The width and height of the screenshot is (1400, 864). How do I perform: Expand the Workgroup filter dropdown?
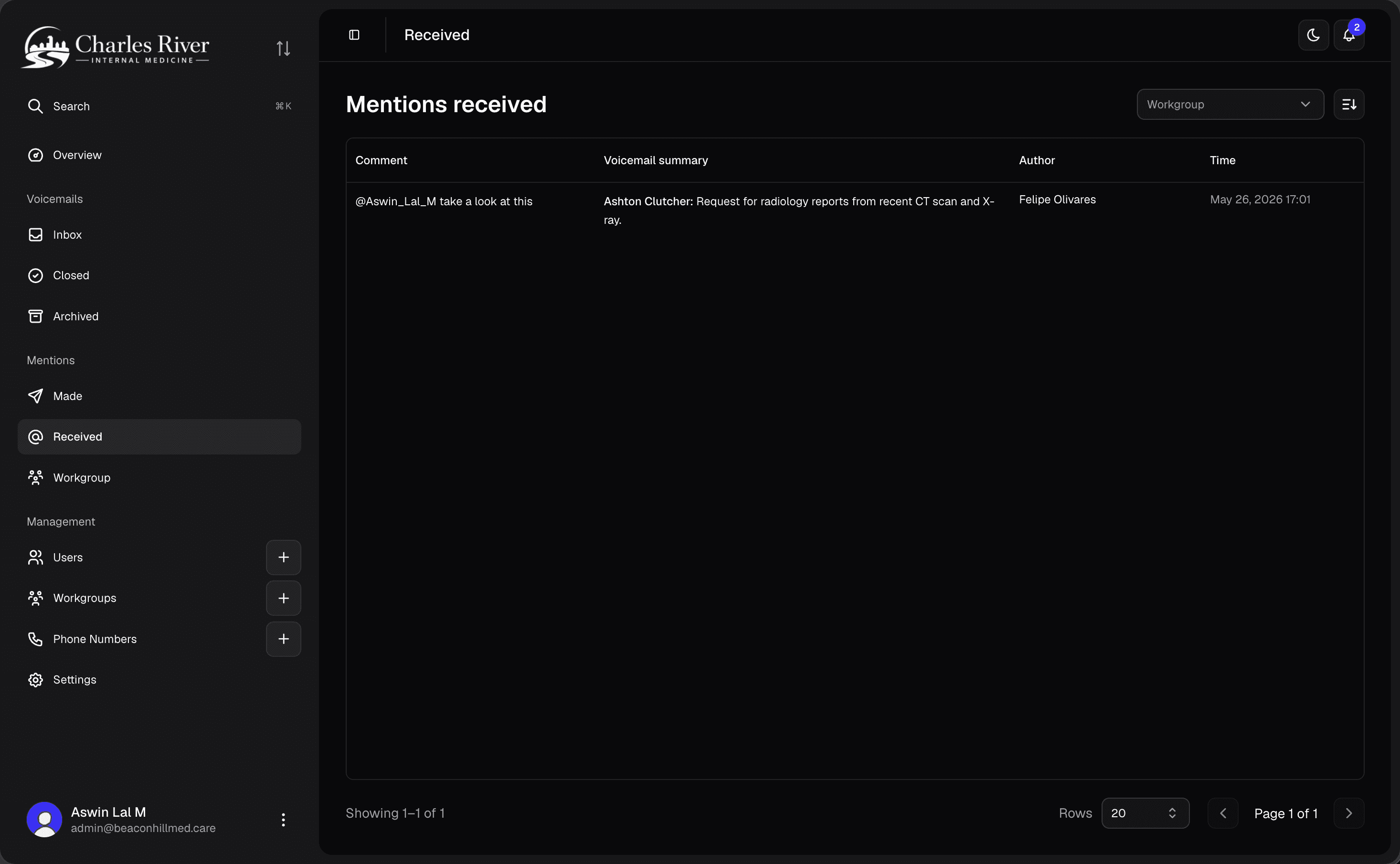pos(1230,105)
